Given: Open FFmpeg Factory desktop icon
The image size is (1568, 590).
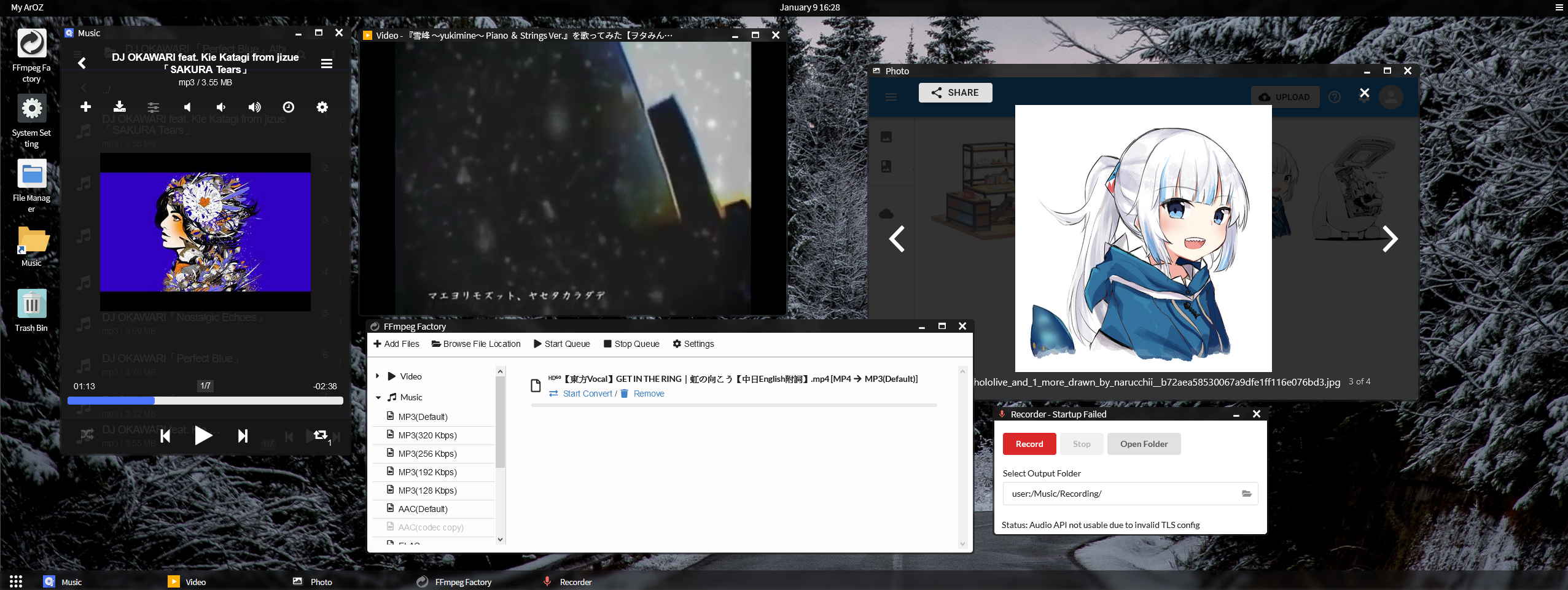Looking at the screenshot, I should [31, 55].
